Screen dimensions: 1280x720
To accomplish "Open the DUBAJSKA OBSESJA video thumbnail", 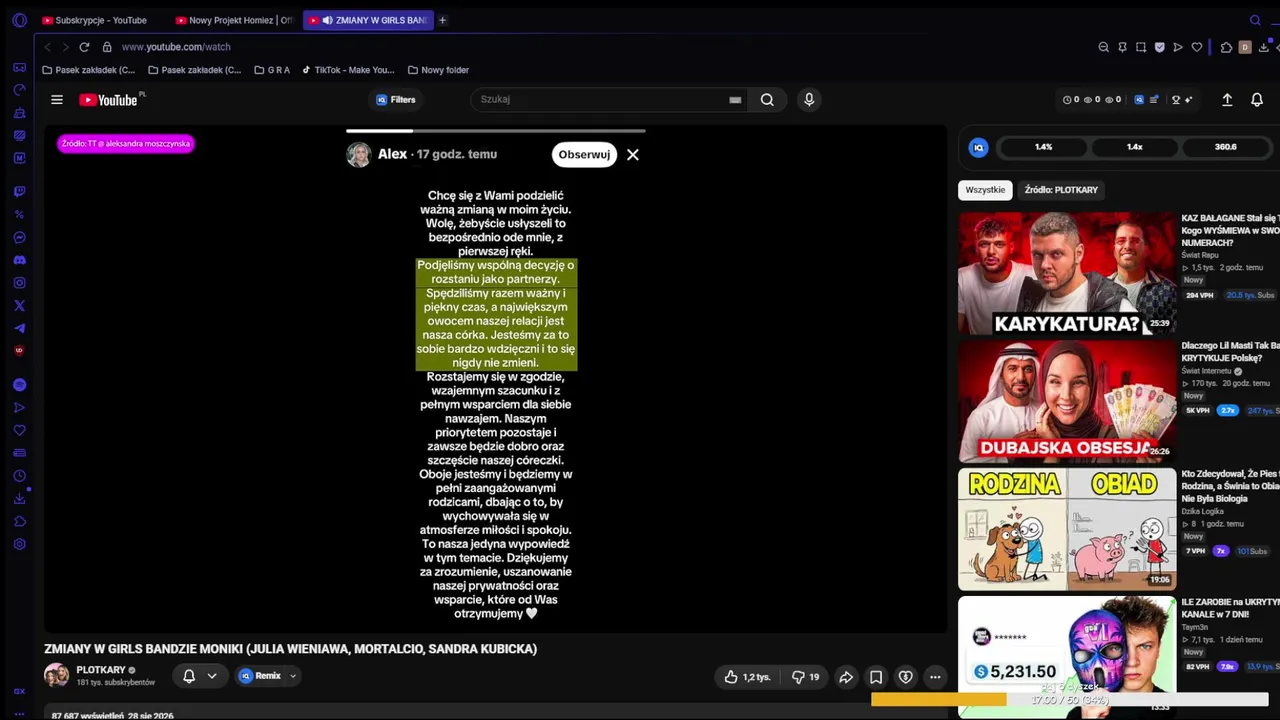I will (1067, 401).
